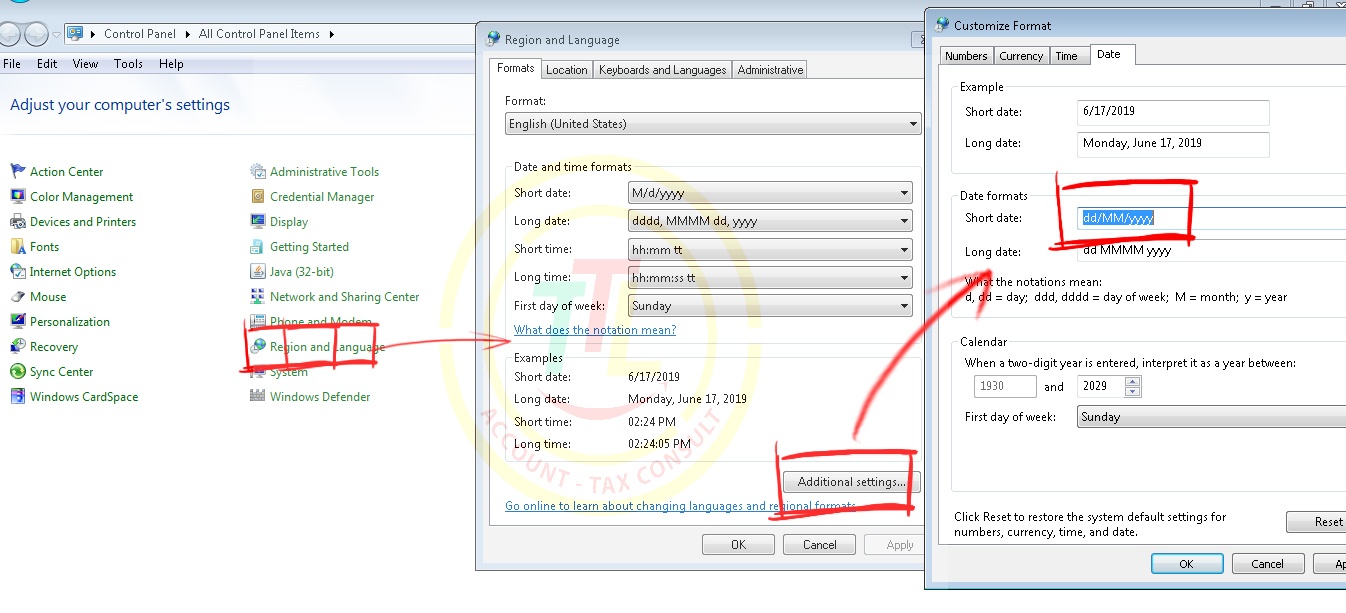Expand the Short time format dropdown
Screen dimensions: 1346x613
click(x=904, y=250)
